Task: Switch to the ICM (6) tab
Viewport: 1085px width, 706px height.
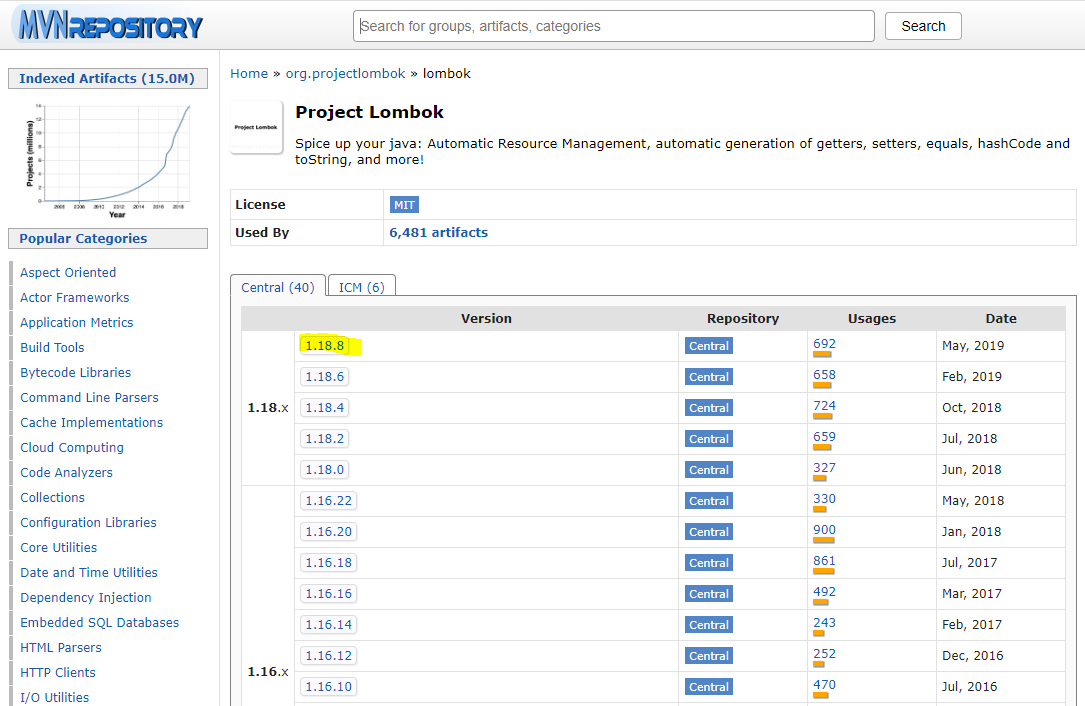Action: click(x=361, y=287)
